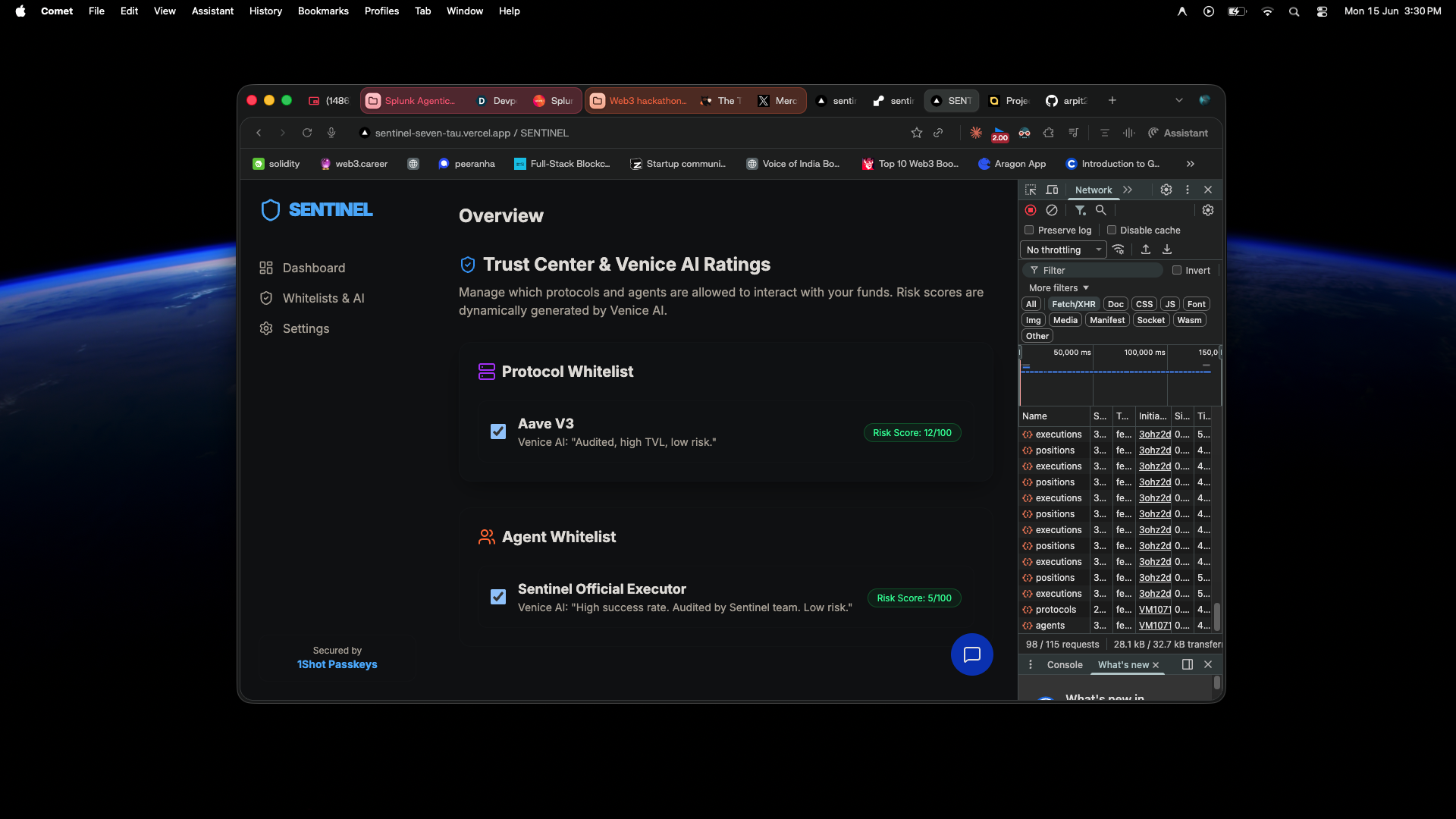The width and height of the screenshot is (1456, 819).
Task: Check the Invert filter checkbox
Action: 1177,270
